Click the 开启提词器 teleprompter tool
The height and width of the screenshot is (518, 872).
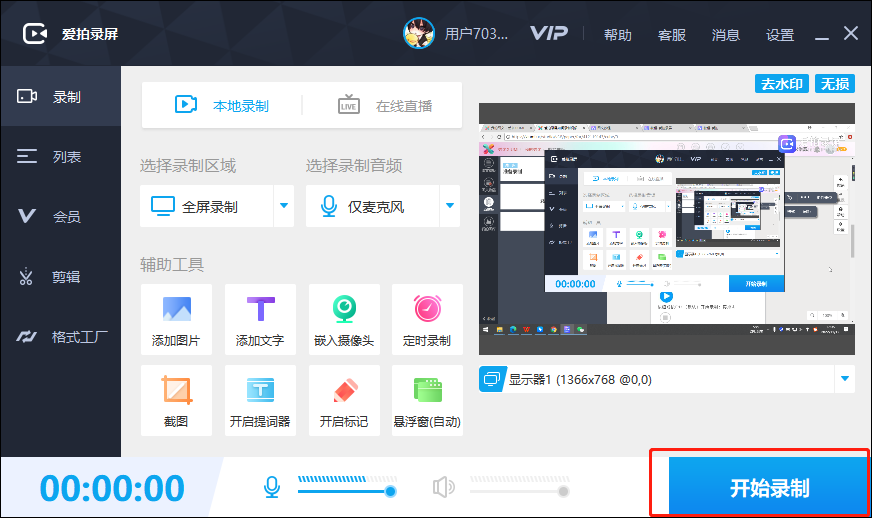pyautogui.click(x=260, y=400)
